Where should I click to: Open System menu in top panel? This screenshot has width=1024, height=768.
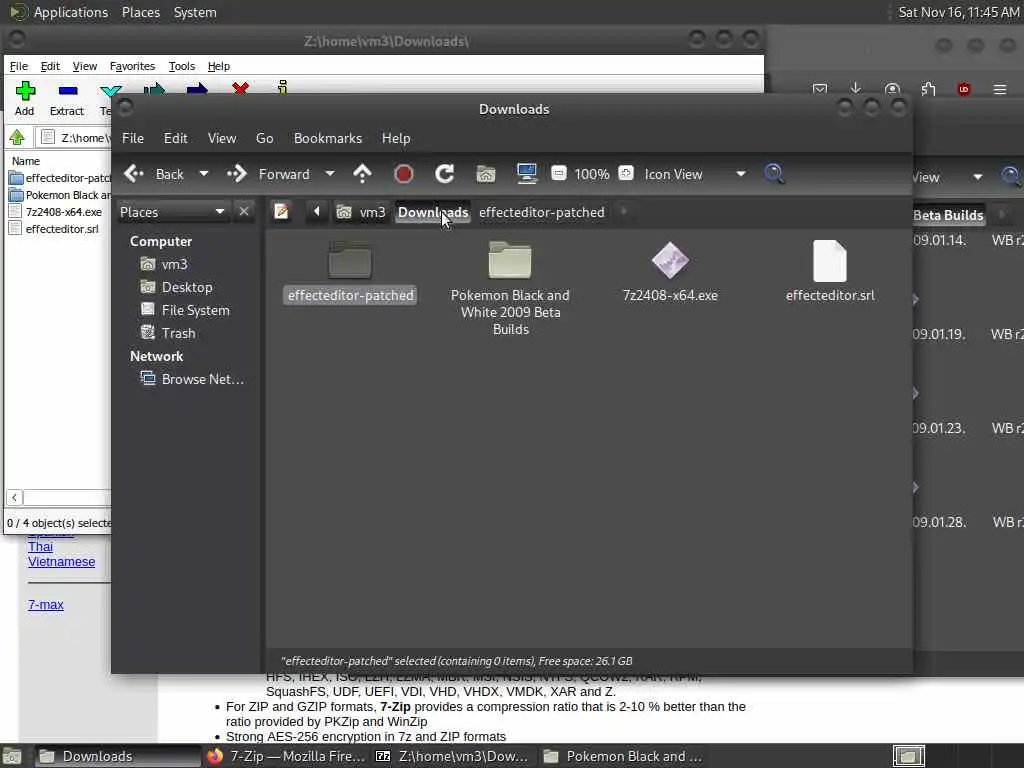tap(195, 12)
